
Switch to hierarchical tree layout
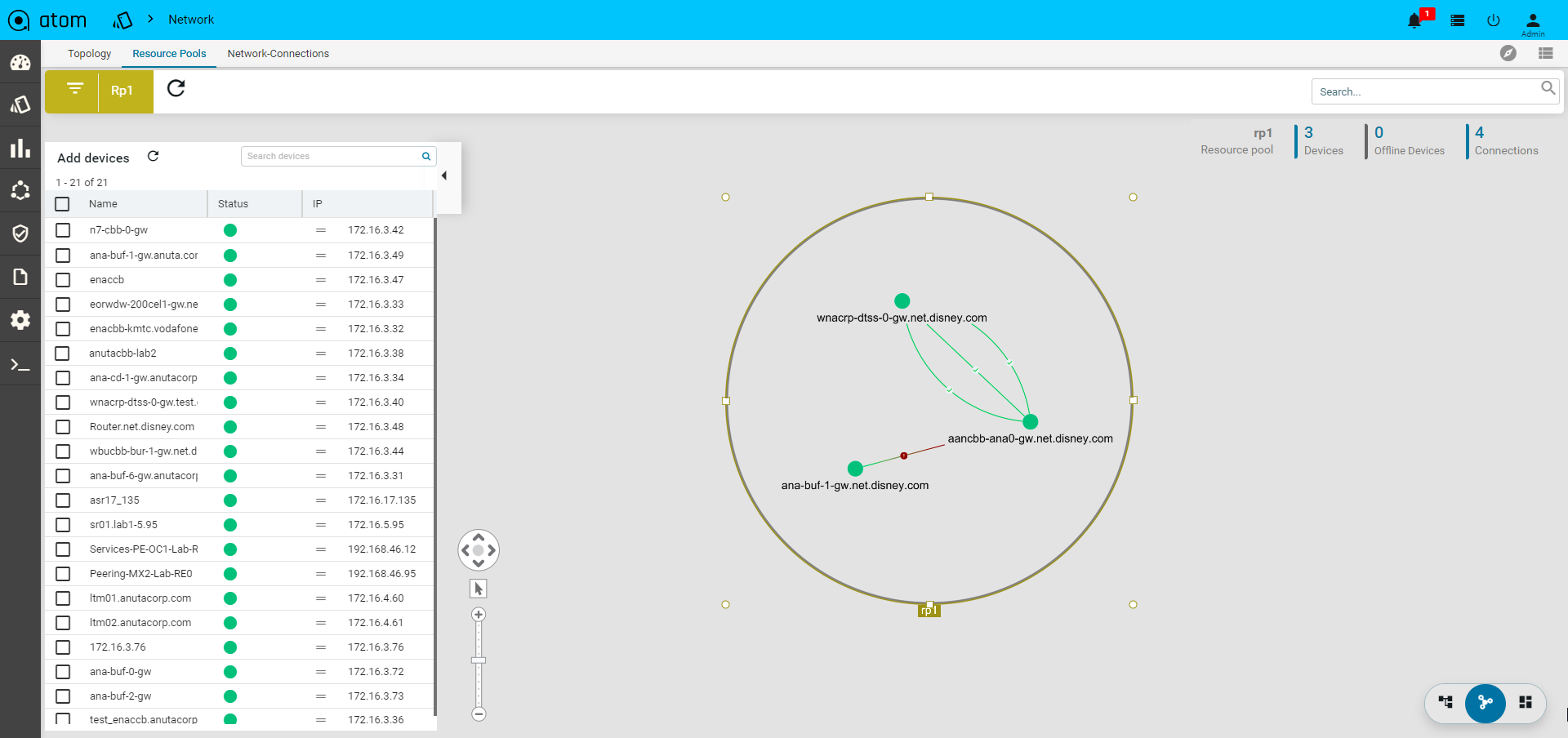[1445, 702]
